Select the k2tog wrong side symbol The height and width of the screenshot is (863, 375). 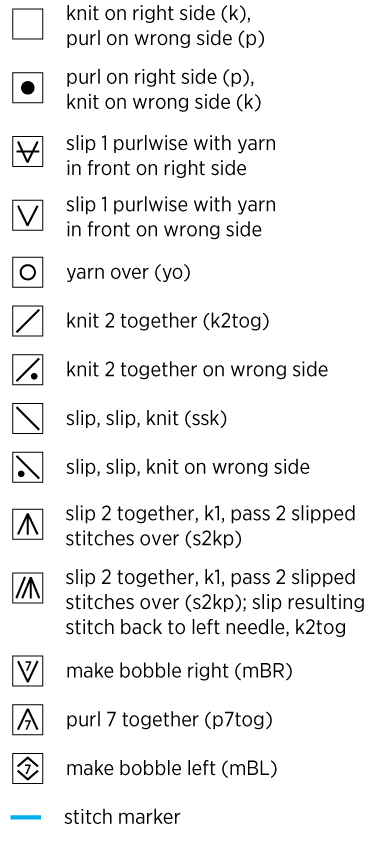click(x=28, y=369)
